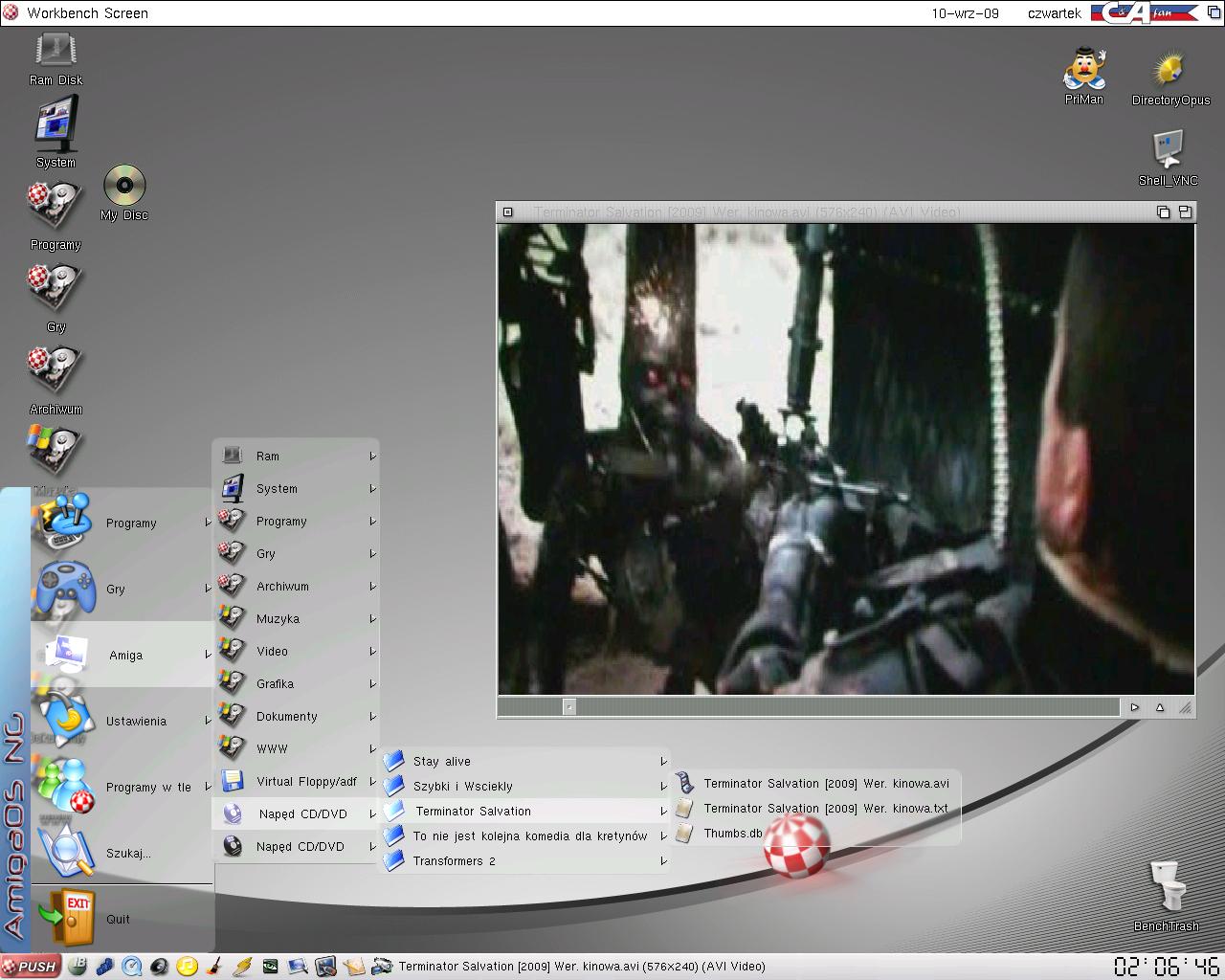Play Terminator Salvation Wer. kinowa.avi file
1225x980 pixels.
click(x=815, y=784)
